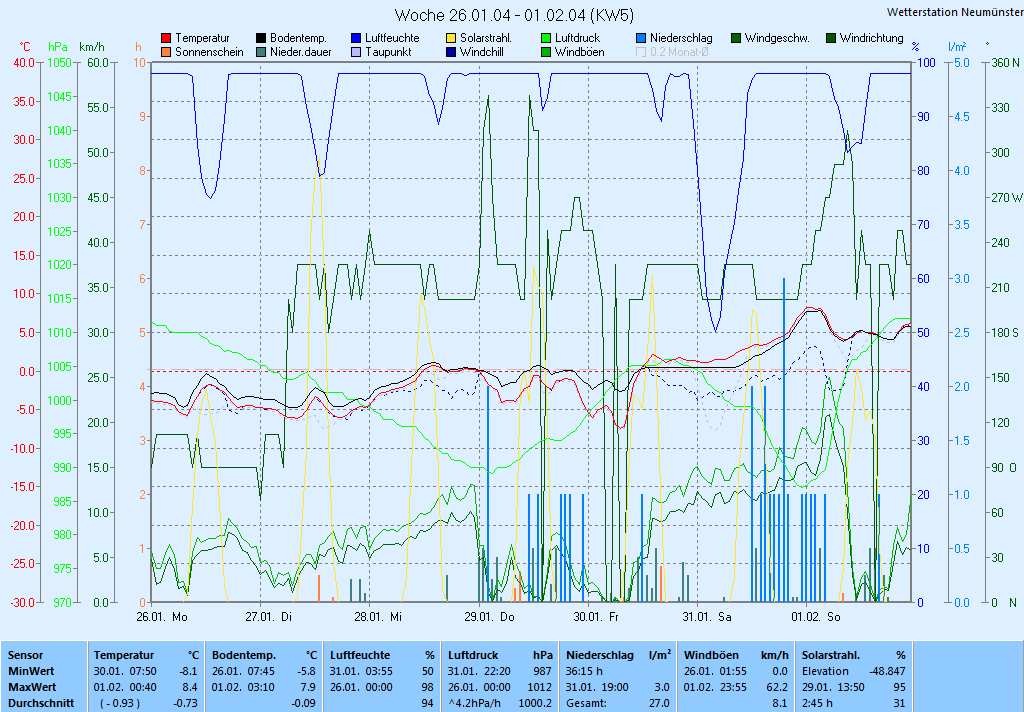Click the blue Luftfeuchte legend swatch
This screenshot has height=712, width=1024.
pyautogui.click(x=356, y=39)
